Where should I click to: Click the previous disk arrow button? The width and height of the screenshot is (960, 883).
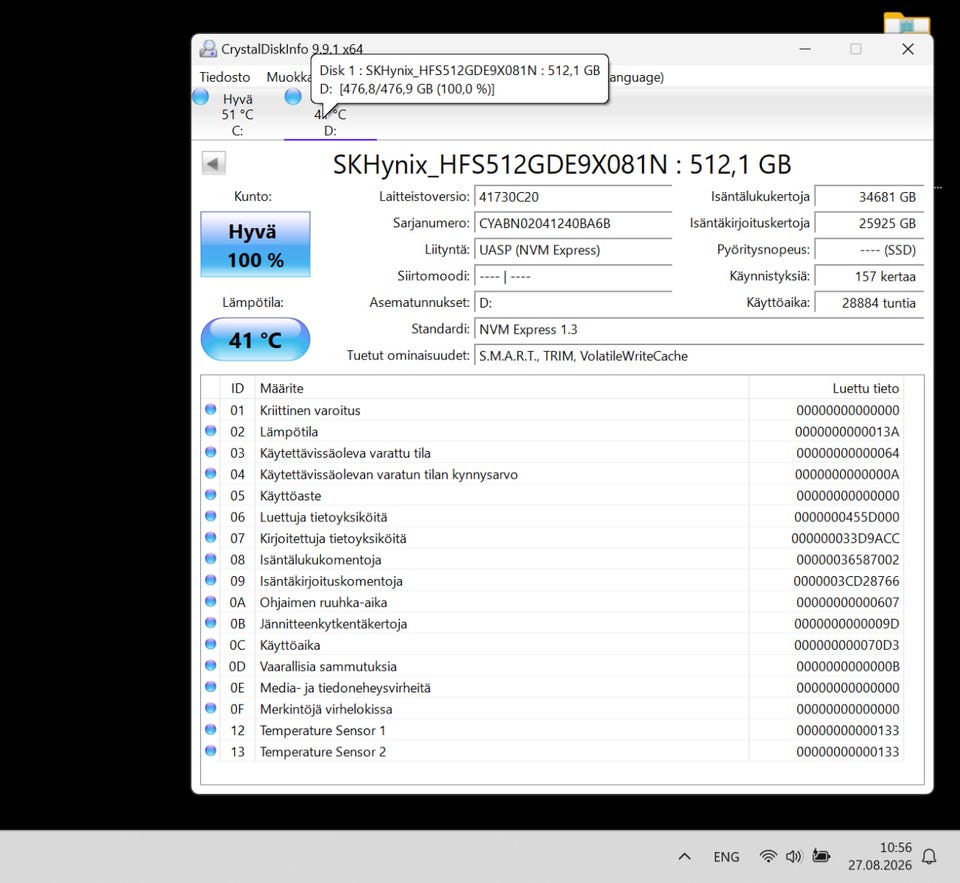pyautogui.click(x=214, y=163)
